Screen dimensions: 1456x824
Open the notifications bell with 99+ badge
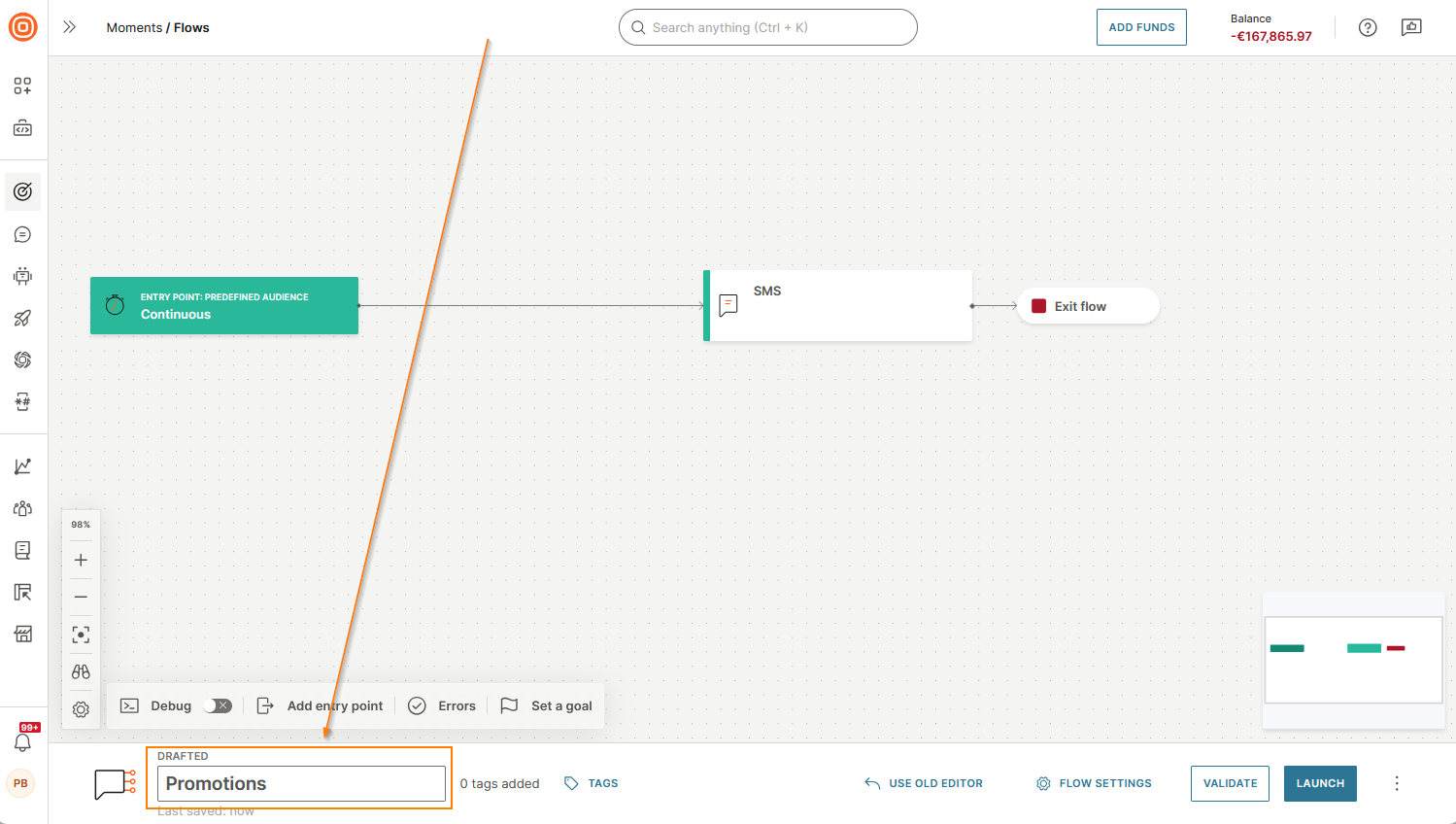click(22, 740)
